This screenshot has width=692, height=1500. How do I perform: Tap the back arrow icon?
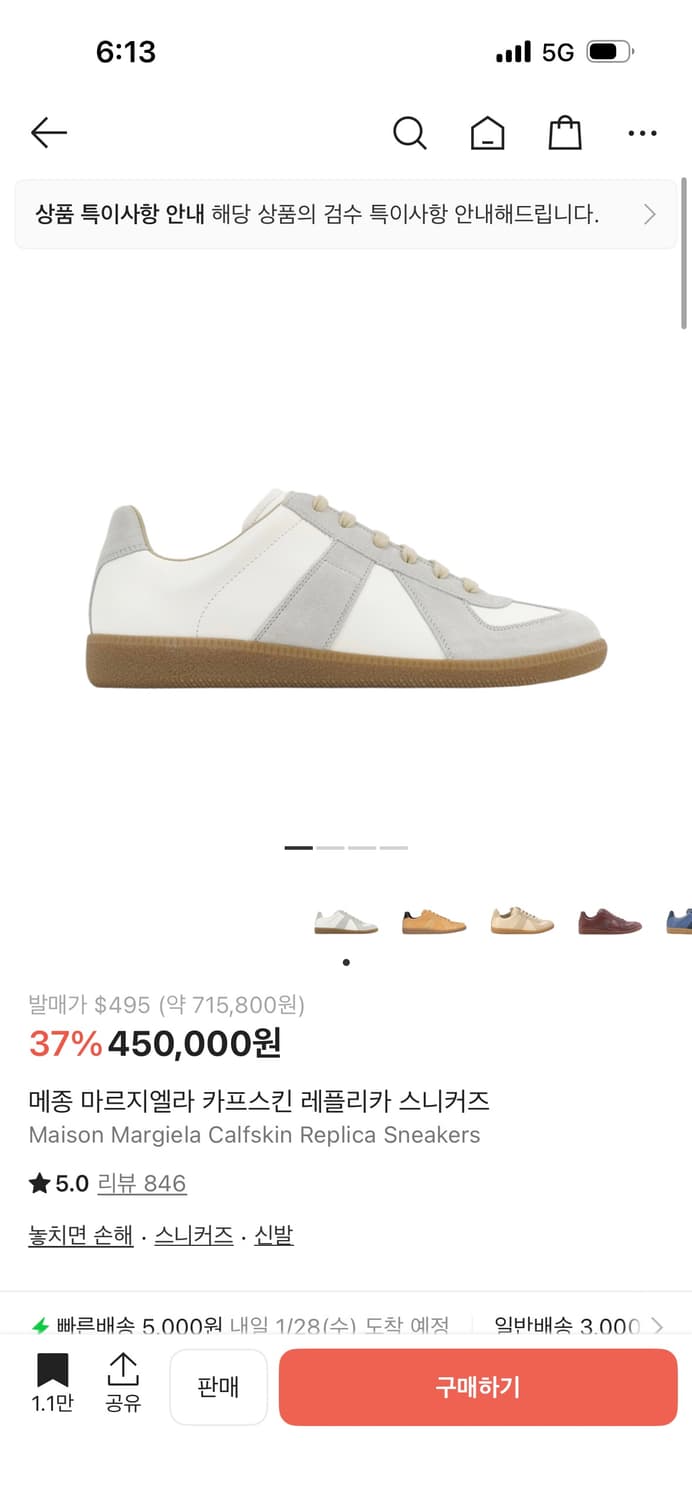point(48,132)
